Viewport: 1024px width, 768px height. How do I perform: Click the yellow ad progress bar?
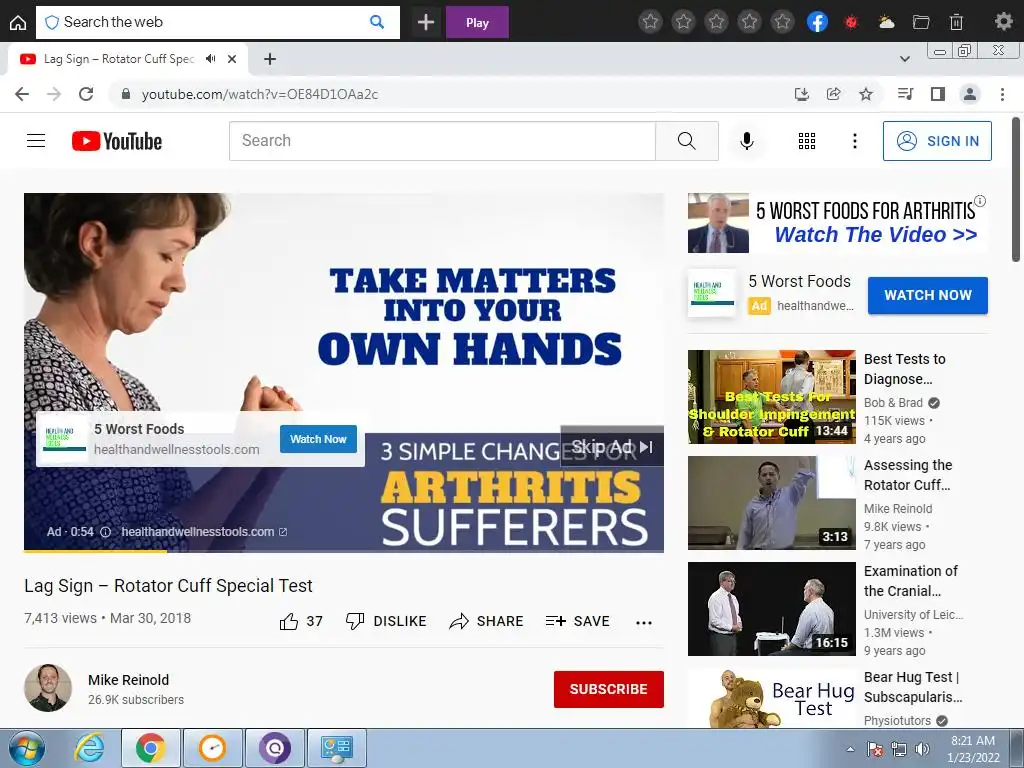click(95, 551)
